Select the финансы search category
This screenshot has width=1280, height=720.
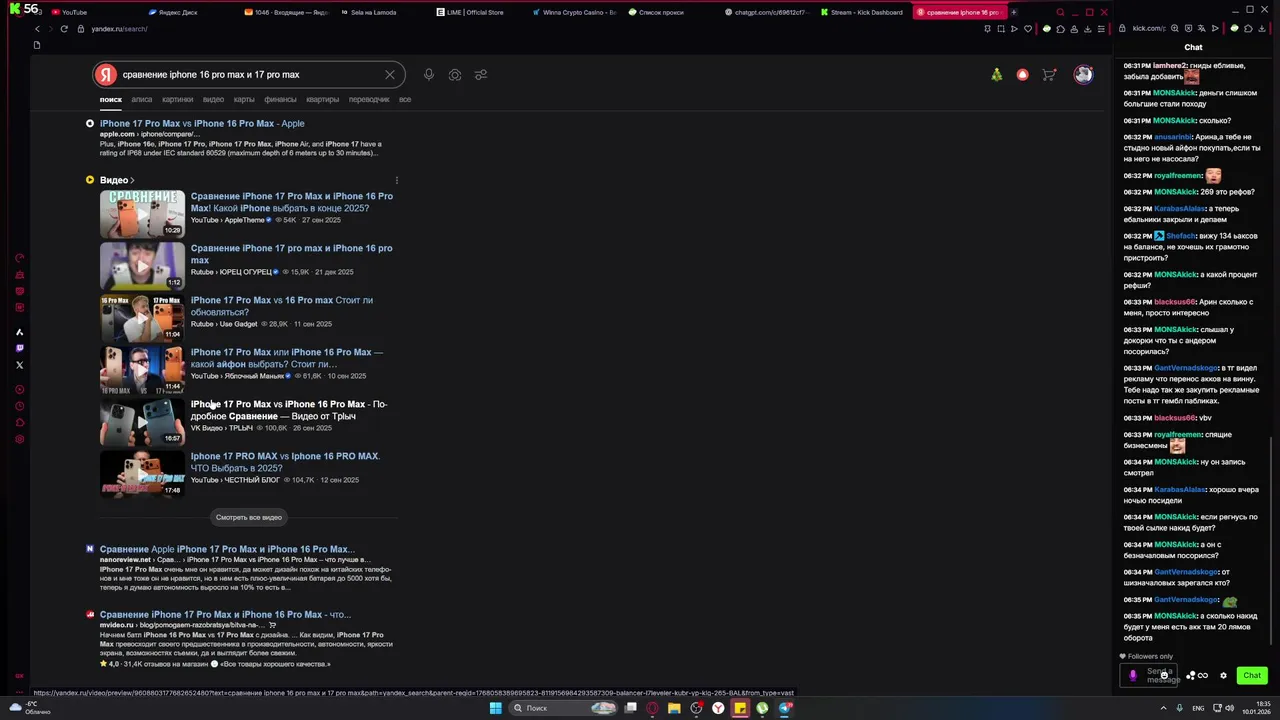point(281,100)
